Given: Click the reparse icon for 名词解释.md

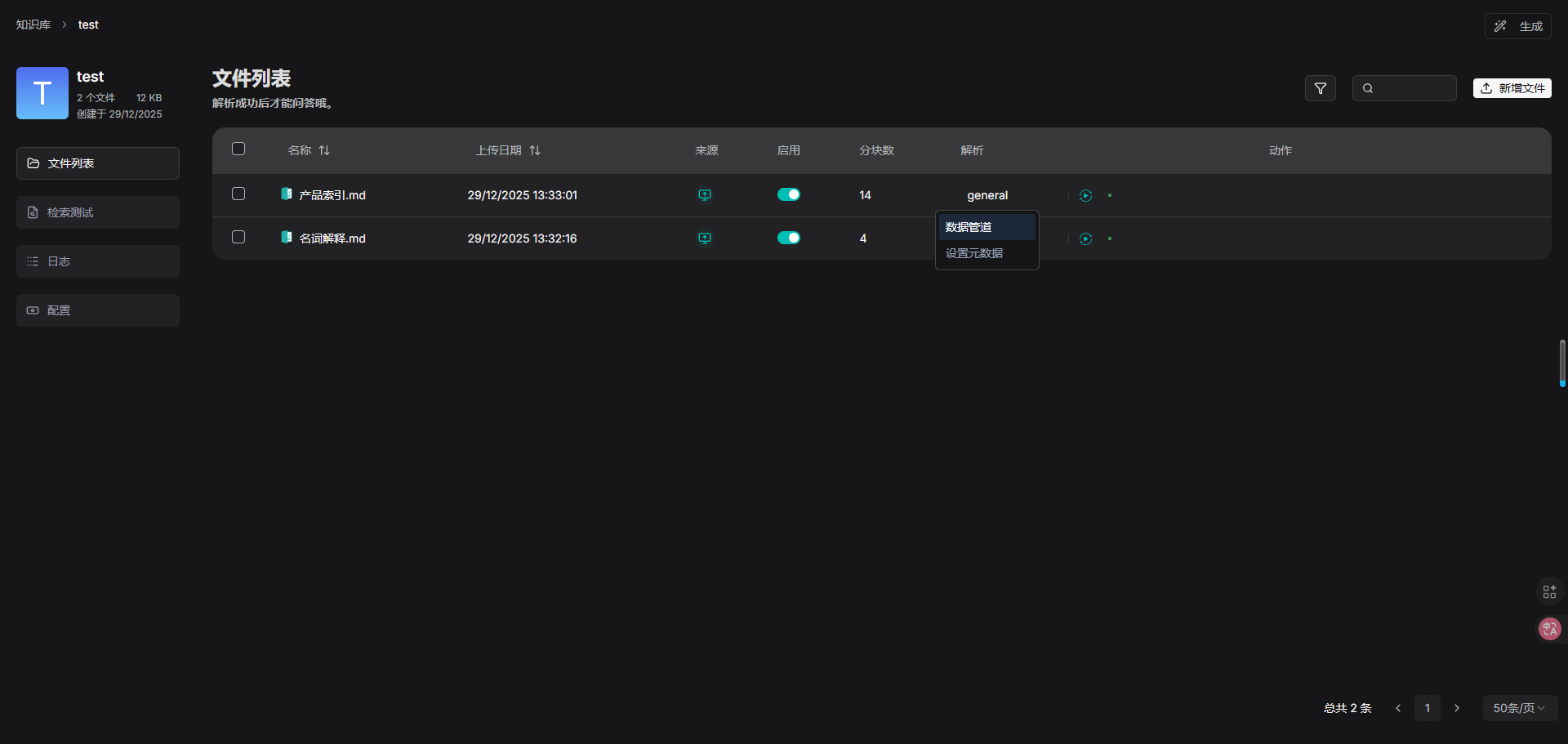Looking at the screenshot, I should pos(1085,238).
